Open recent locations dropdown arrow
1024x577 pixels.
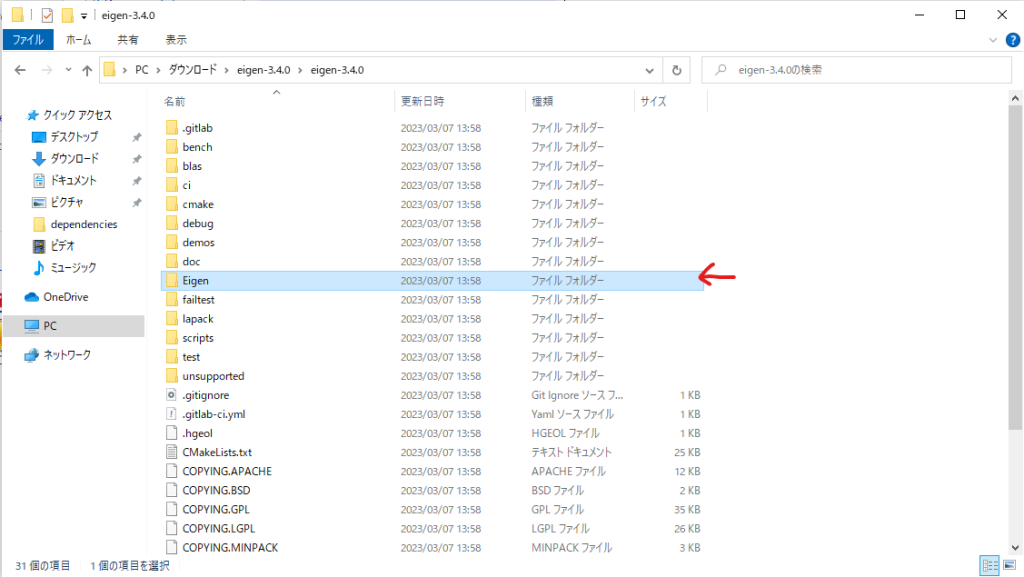coord(68,70)
